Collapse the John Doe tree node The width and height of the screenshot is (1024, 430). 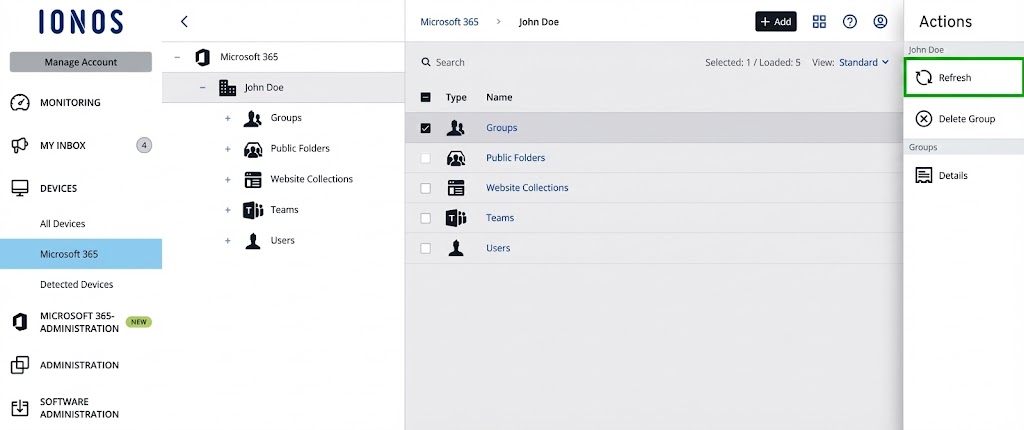[x=202, y=88]
